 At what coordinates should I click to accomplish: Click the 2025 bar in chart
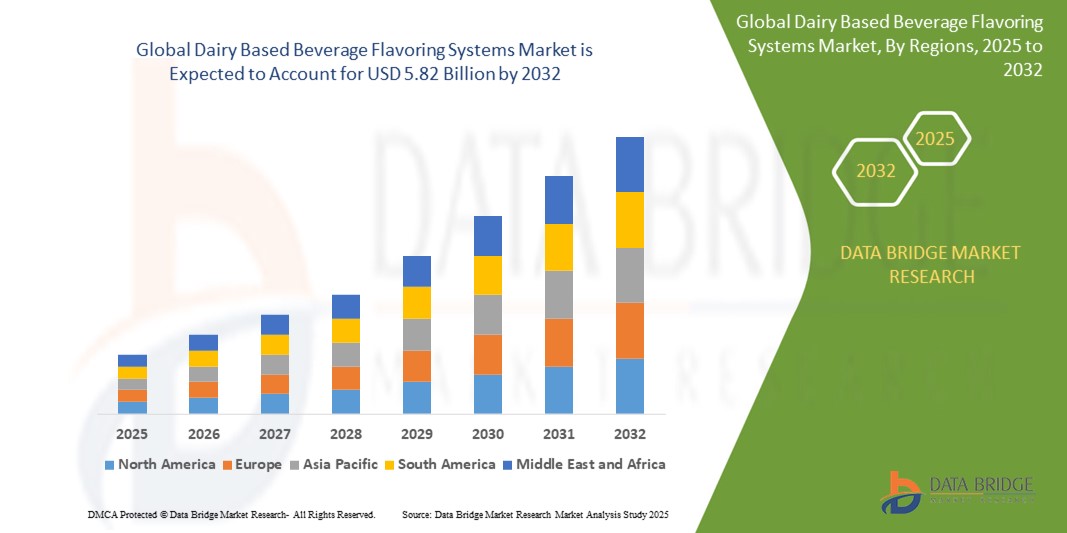[132, 384]
